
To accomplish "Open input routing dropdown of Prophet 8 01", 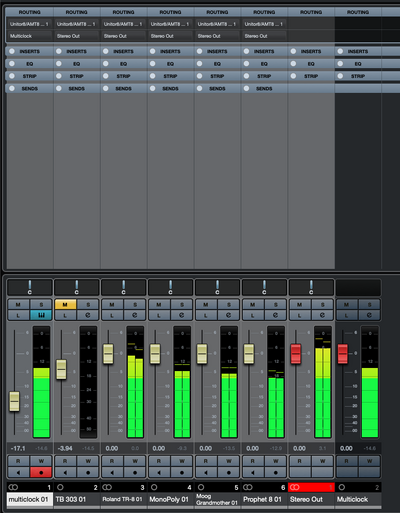I will pos(264,24).
